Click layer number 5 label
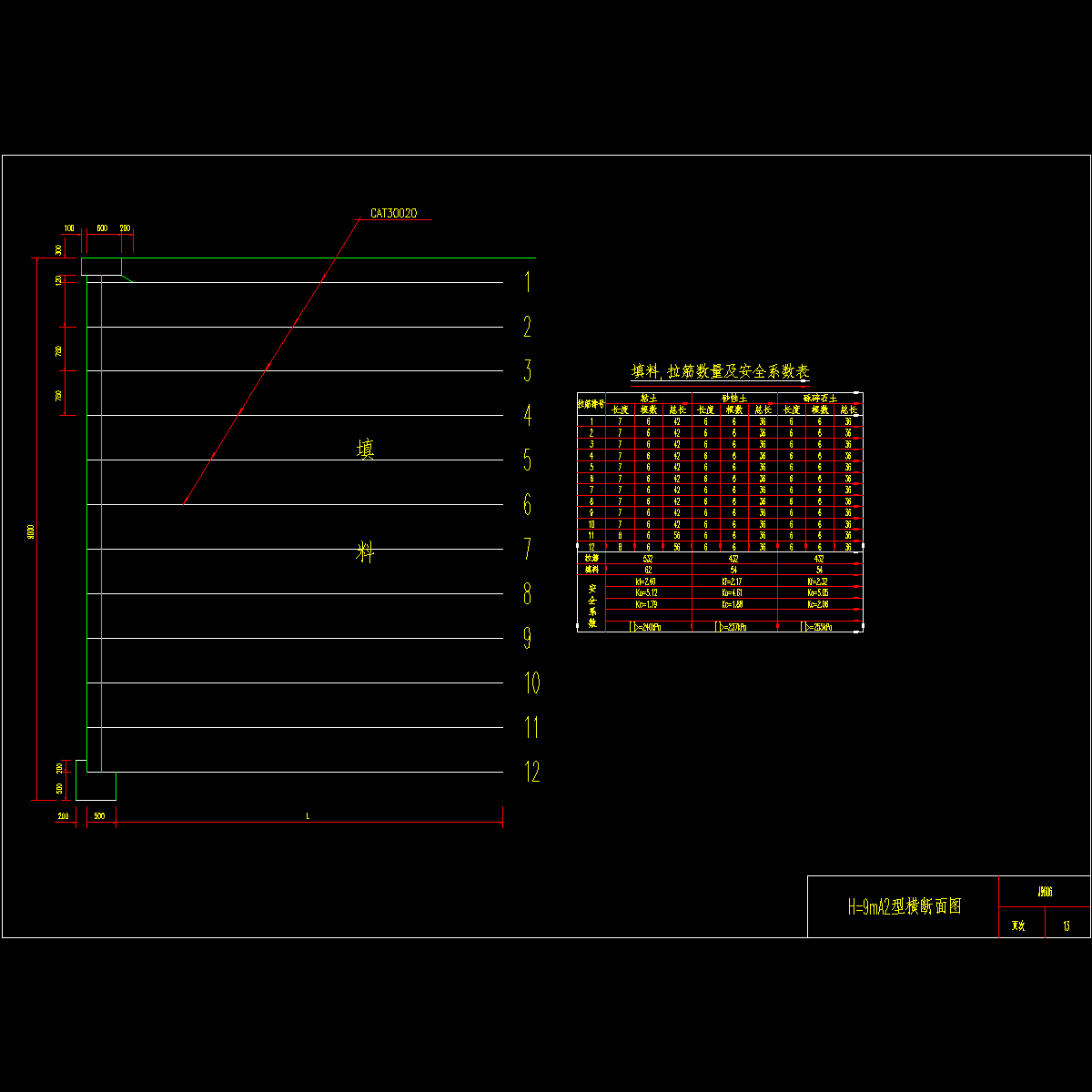 527,460
